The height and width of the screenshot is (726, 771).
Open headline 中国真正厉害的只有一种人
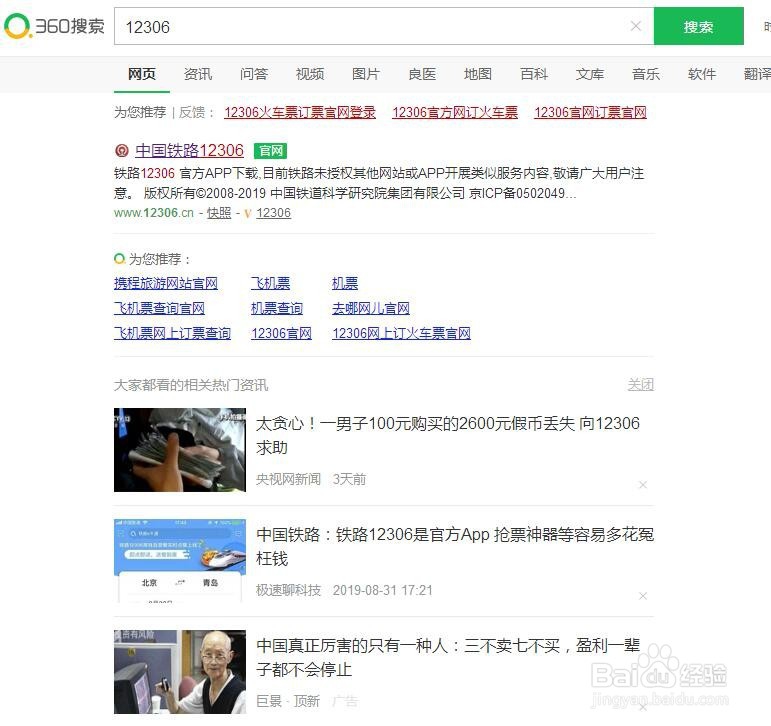448,657
